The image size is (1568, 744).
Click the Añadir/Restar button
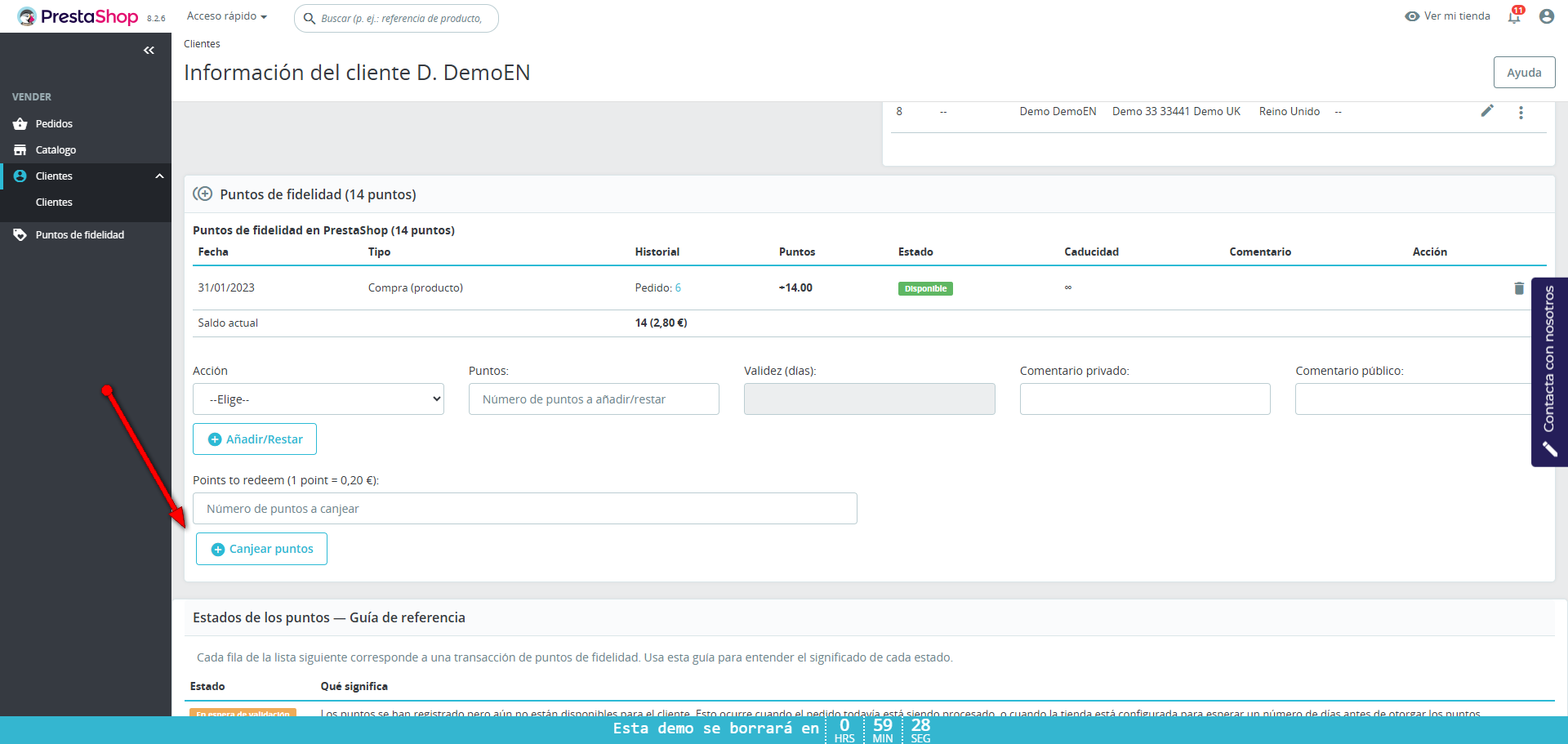pos(255,439)
